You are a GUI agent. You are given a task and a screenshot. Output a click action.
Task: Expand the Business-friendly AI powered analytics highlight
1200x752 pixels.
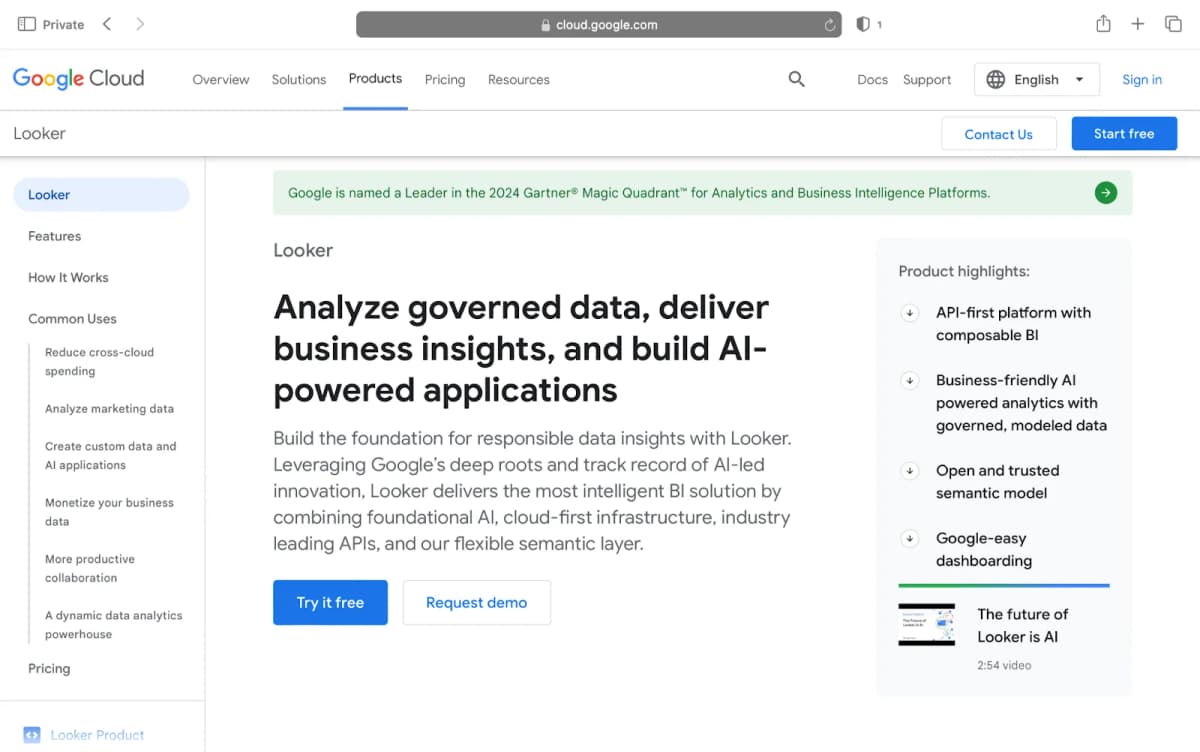click(910, 381)
